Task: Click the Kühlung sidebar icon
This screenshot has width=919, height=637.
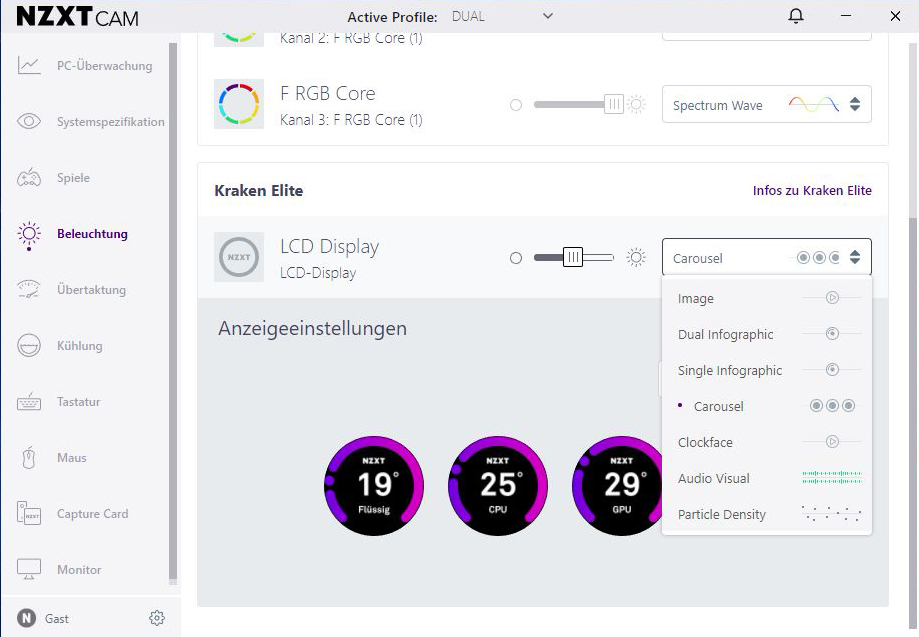Action: point(29,346)
